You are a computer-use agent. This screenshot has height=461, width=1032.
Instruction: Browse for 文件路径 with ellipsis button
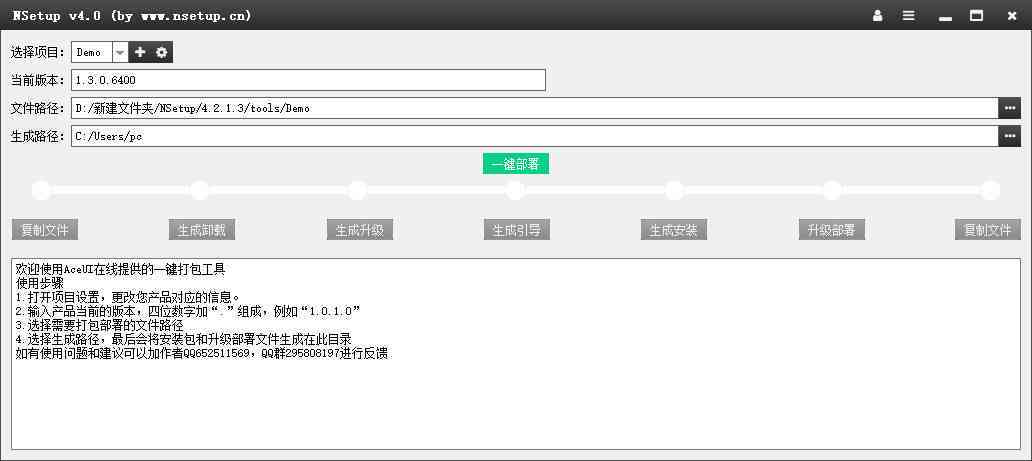click(x=1010, y=108)
